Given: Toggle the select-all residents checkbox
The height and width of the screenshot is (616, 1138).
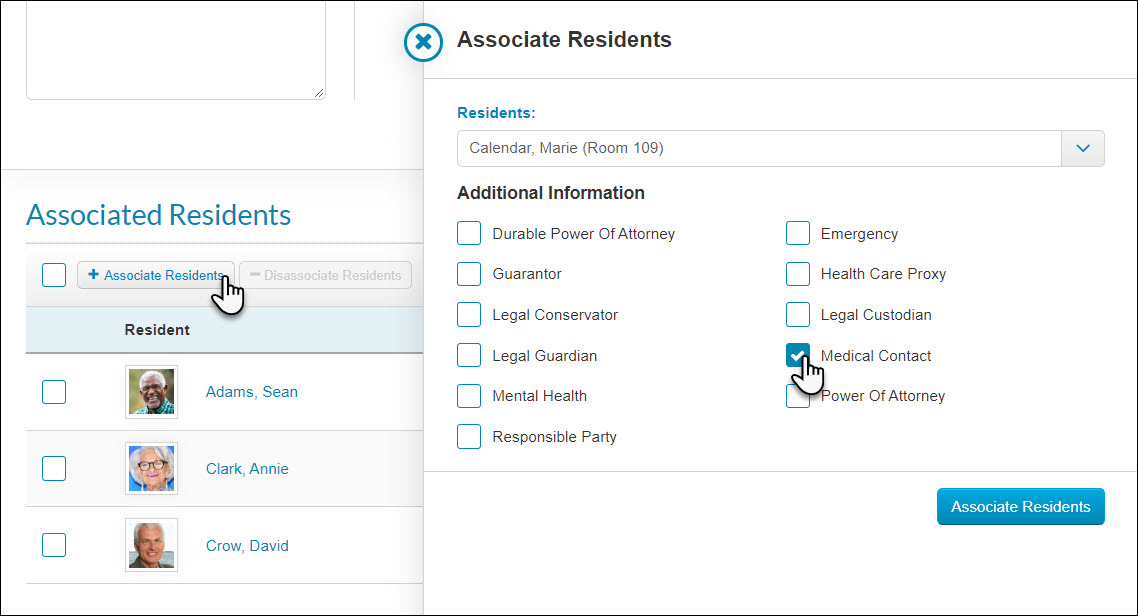Looking at the screenshot, I should point(54,275).
